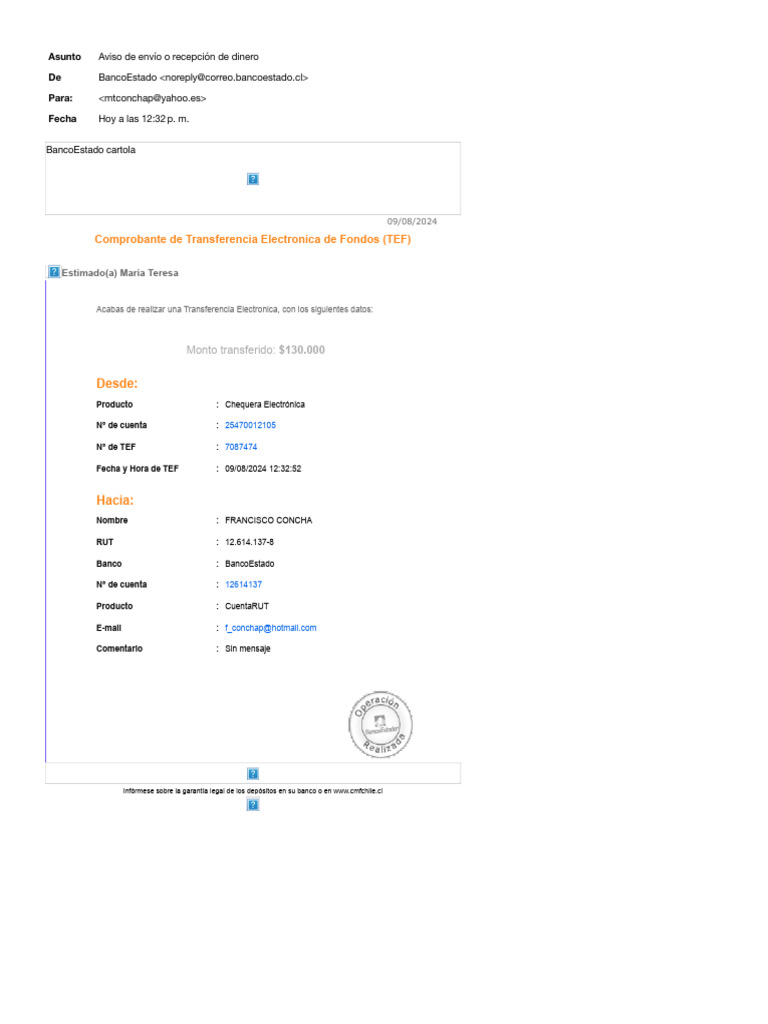Viewport: 768px width, 1024px height.
Task: Click the E-mail field label
Action: [108, 628]
